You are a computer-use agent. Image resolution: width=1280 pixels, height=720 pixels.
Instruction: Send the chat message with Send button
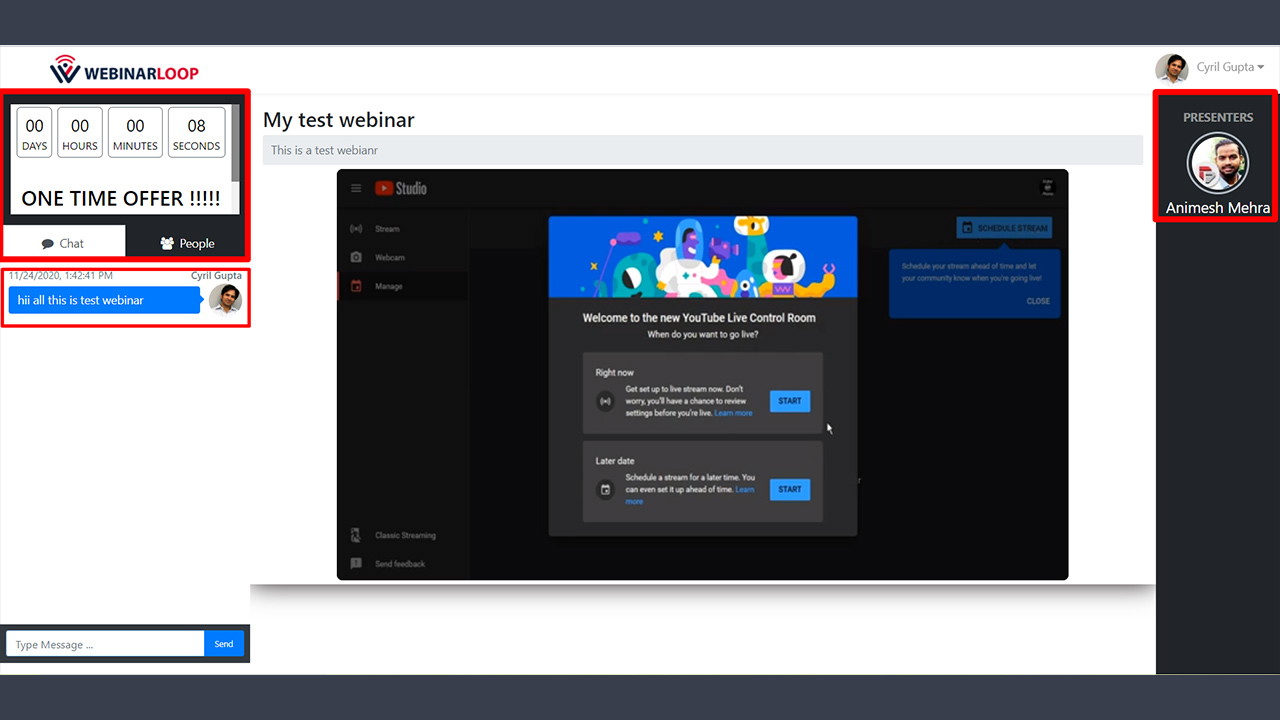click(x=224, y=644)
